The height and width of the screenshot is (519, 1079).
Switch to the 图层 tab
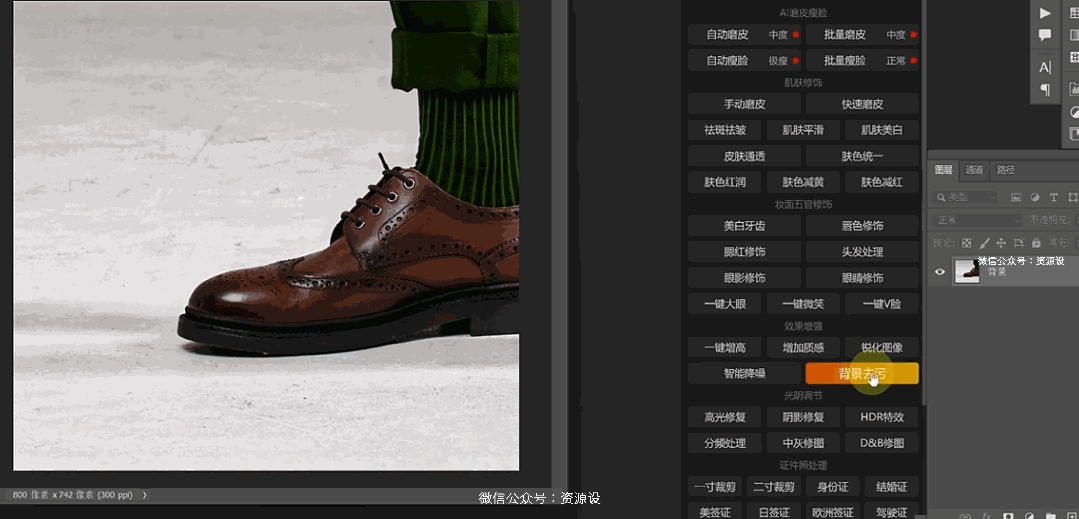tap(943, 170)
